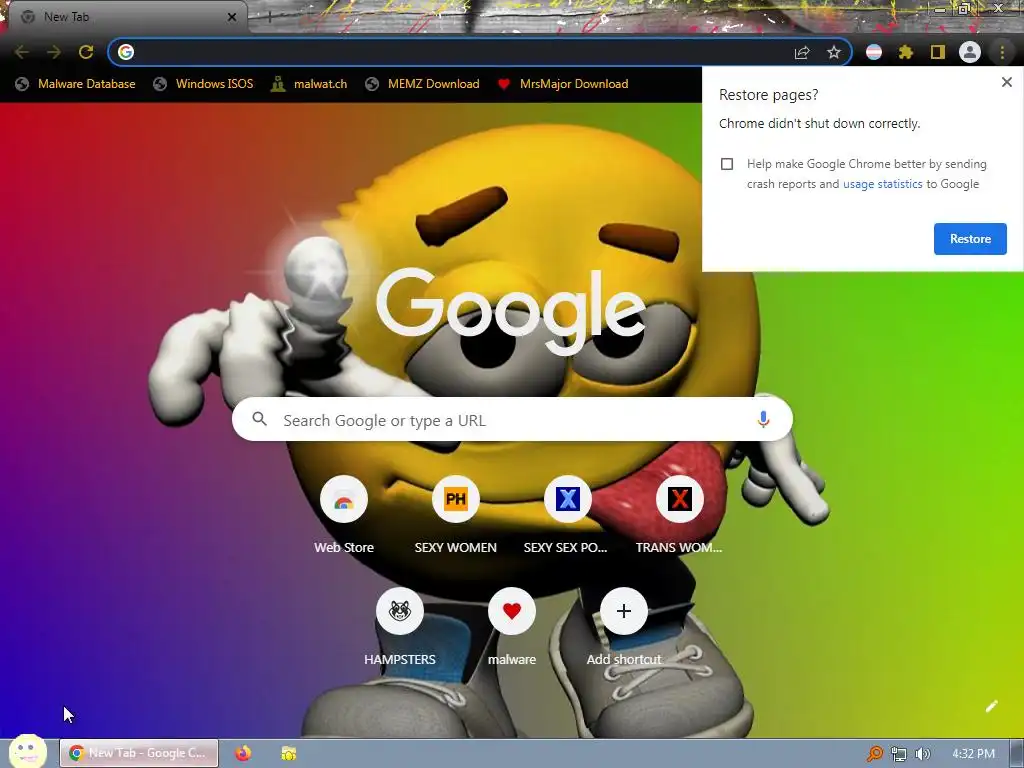Click the browser Forward arrow
Image resolution: width=1024 pixels, height=768 pixels.
point(54,52)
